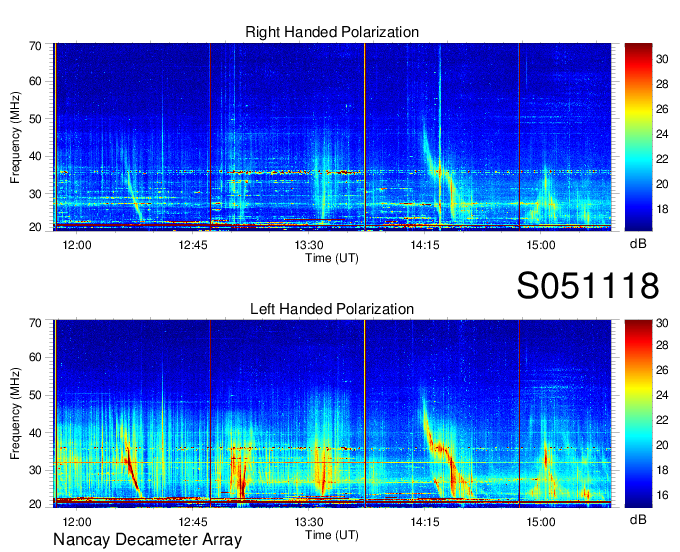
Task: Click inside the Left Handed Polarization spectrogram
Action: [x=332, y=413]
